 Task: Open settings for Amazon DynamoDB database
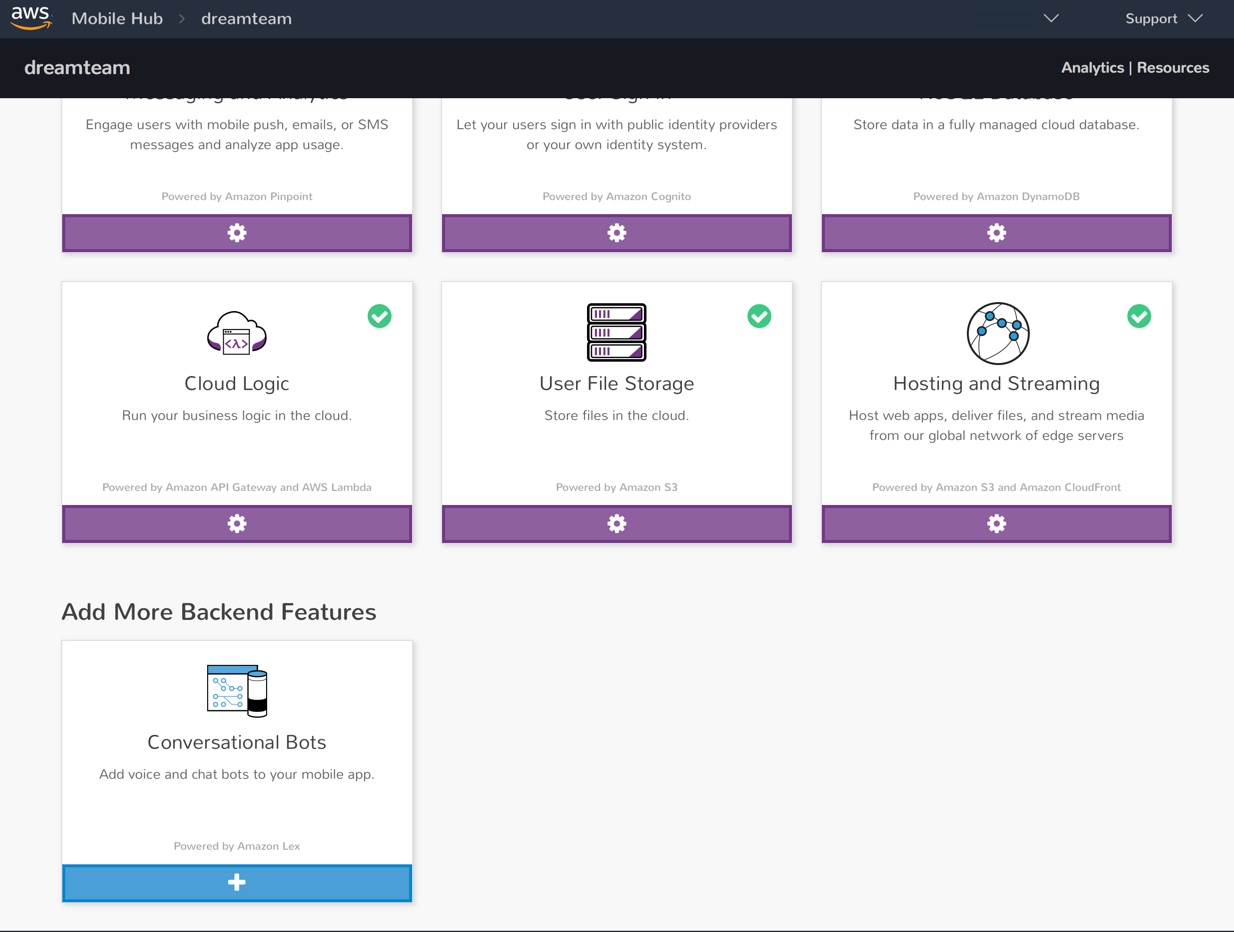click(x=997, y=233)
